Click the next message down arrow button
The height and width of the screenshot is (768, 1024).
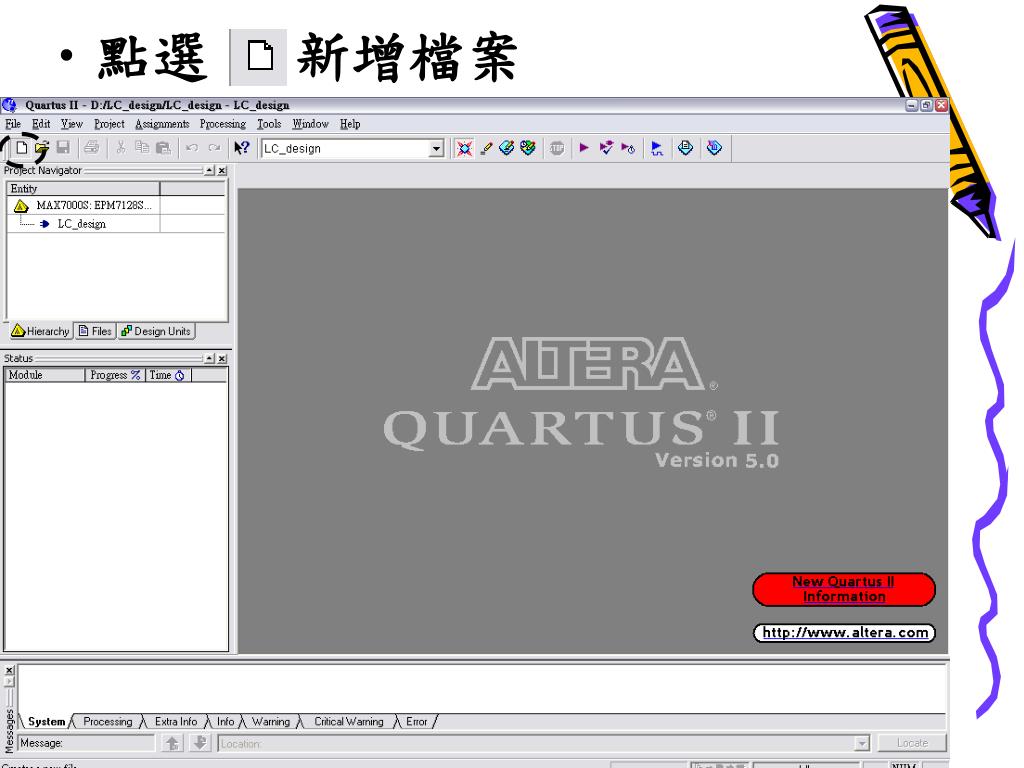click(x=200, y=743)
